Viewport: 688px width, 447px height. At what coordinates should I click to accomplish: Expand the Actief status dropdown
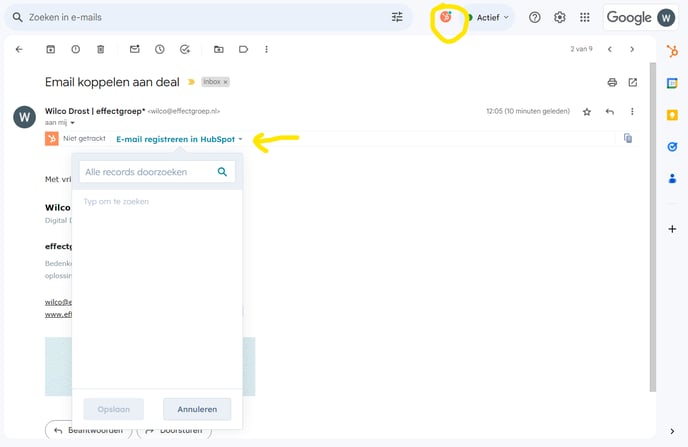point(489,17)
